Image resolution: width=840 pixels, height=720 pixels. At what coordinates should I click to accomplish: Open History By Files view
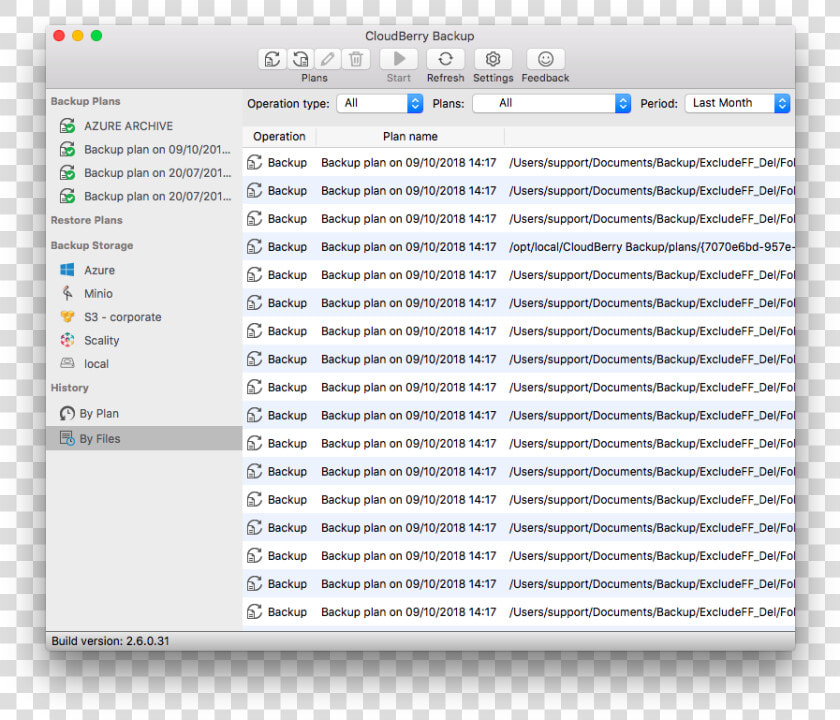pyautogui.click(x=144, y=438)
